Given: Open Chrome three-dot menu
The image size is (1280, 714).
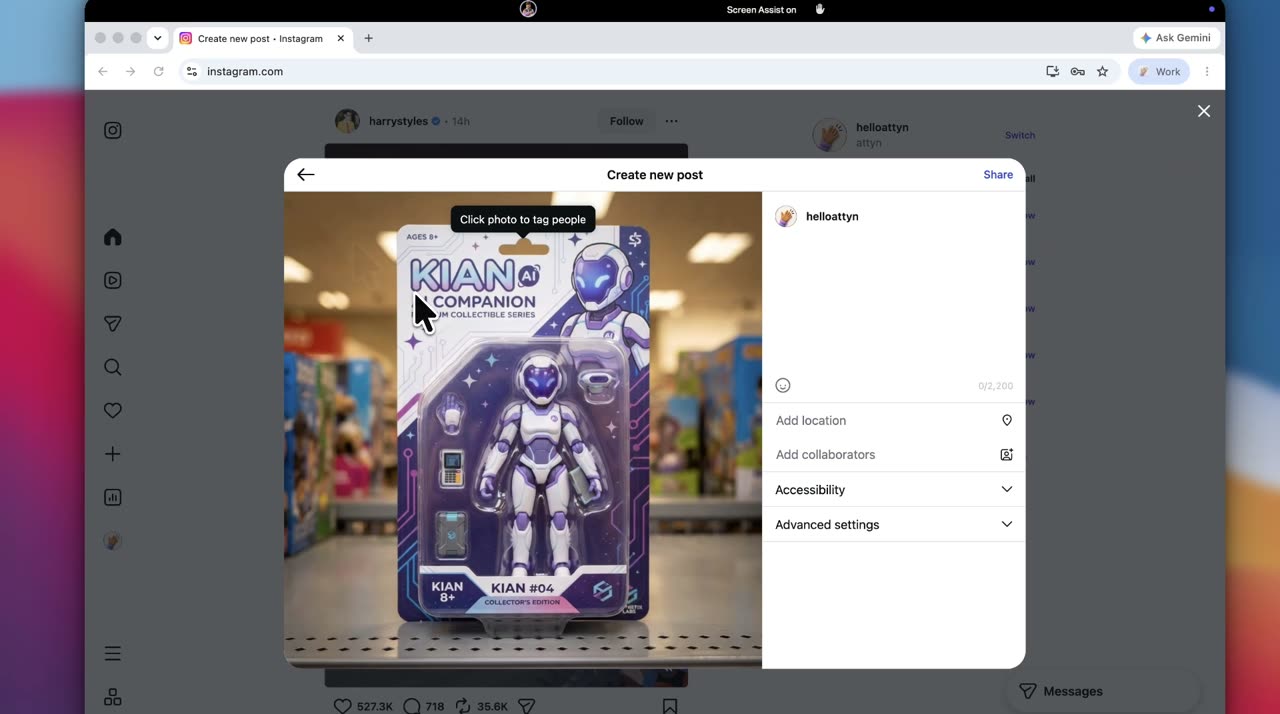Looking at the screenshot, I should tap(1207, 71).
